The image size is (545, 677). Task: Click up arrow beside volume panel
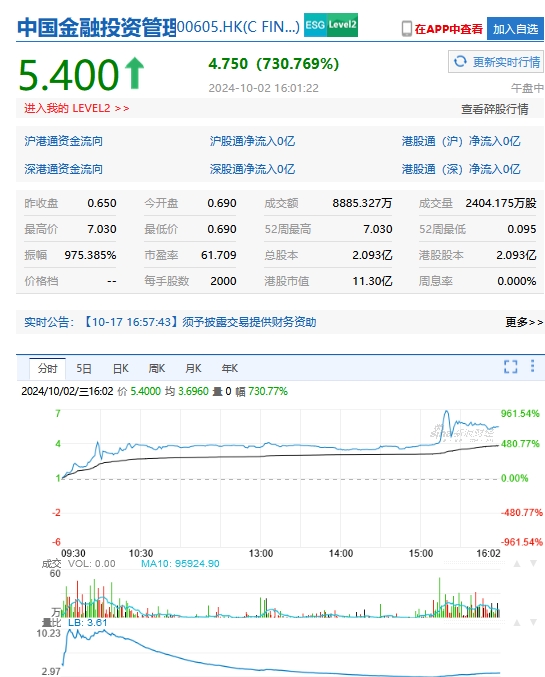click(x=516, y=564)
